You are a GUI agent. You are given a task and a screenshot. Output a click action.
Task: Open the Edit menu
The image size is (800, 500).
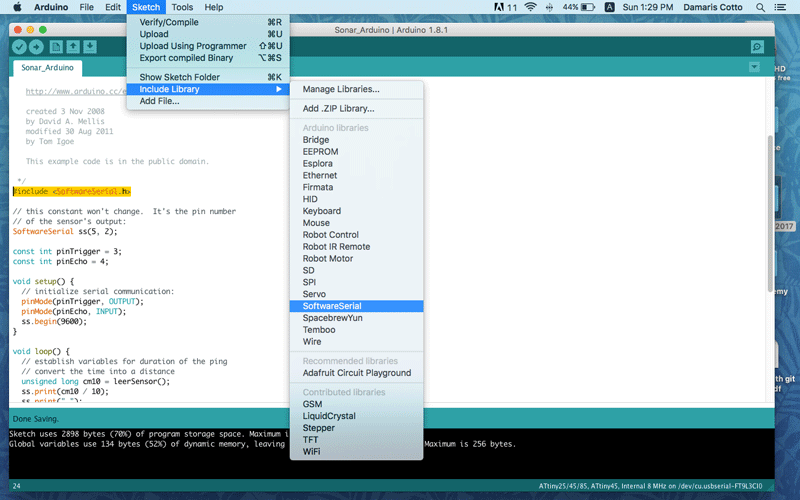pos(113,7)
